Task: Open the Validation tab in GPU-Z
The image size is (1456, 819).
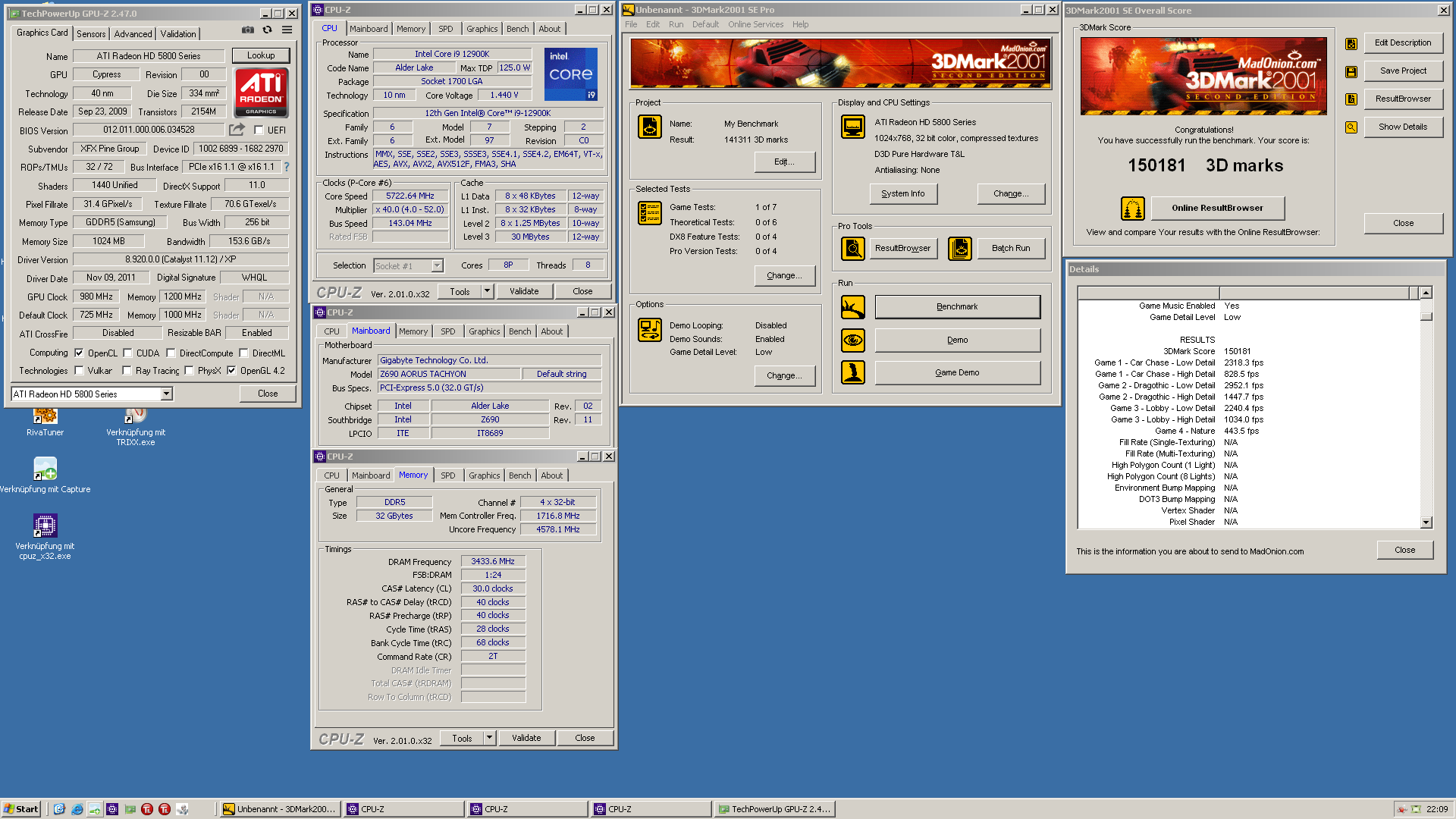Action: tap(178, 34)
